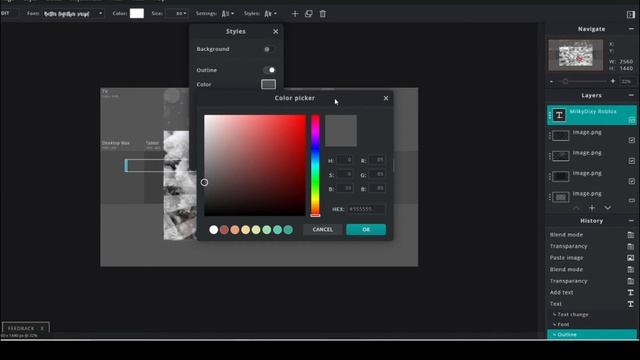The height and width of the screenshot is (360, 640).
Task: Move layer up with the Layers arrow
Action: pos(576,208)
